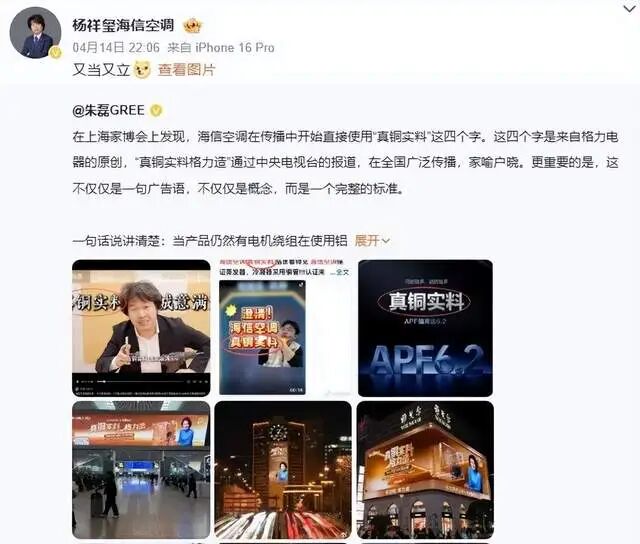Open the train station billboard thumbnail
This screenshot has width=640, height=544.
point(141,470)
